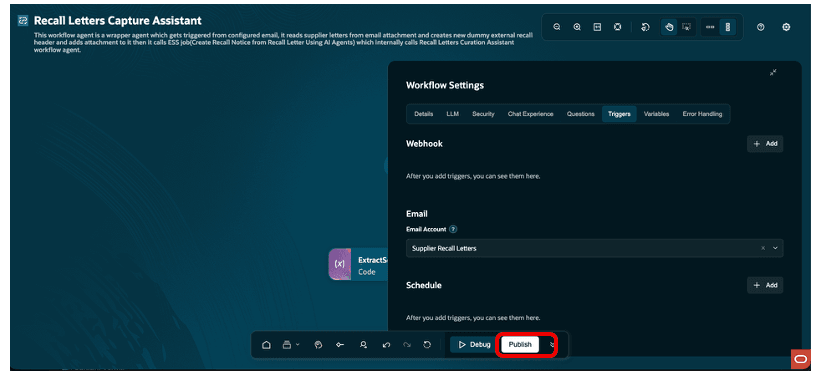Screen dimensions: 822x379
Task: Click the key variables icon in bottom toolbar
Action: click(340, 345)
